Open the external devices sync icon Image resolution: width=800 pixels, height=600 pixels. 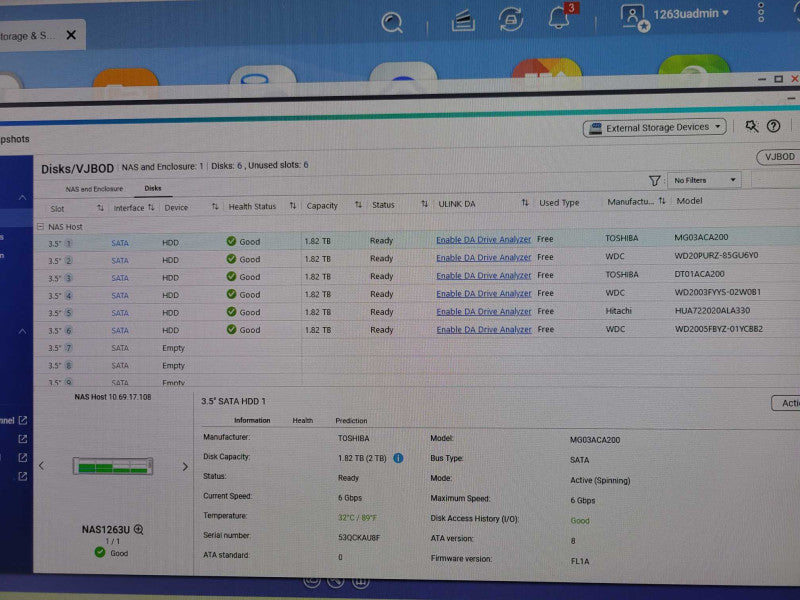coord(511,19)
